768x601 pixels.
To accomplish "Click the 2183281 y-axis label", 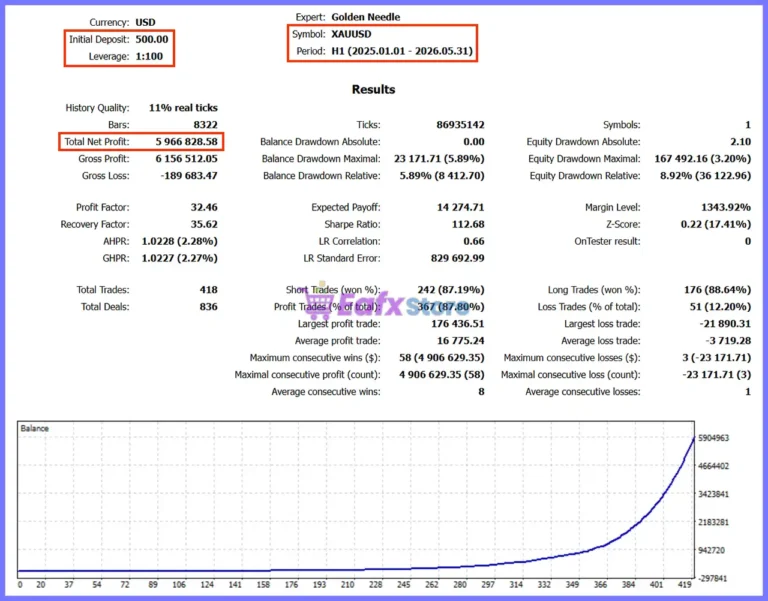I will tap(713, 522).
